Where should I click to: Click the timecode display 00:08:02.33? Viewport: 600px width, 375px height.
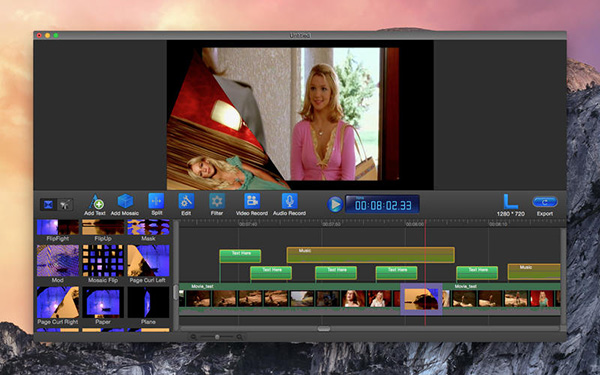point(382,204)
